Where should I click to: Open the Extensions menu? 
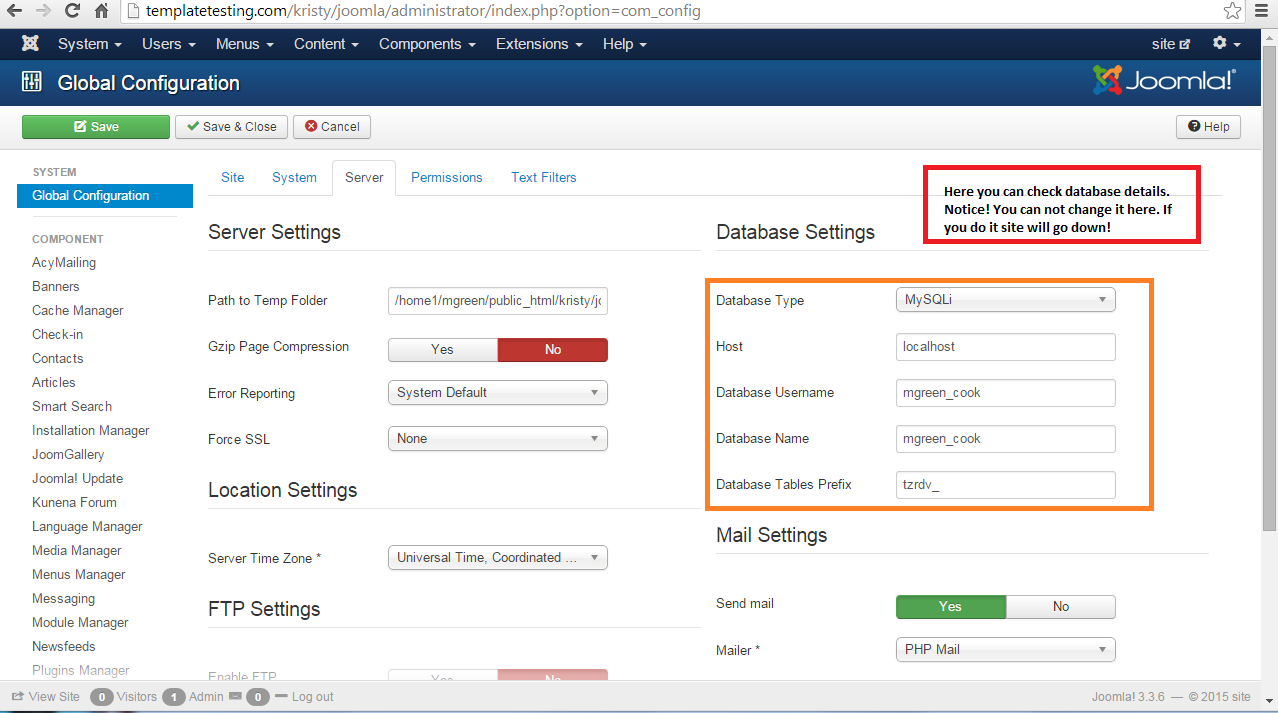[539, 44]
